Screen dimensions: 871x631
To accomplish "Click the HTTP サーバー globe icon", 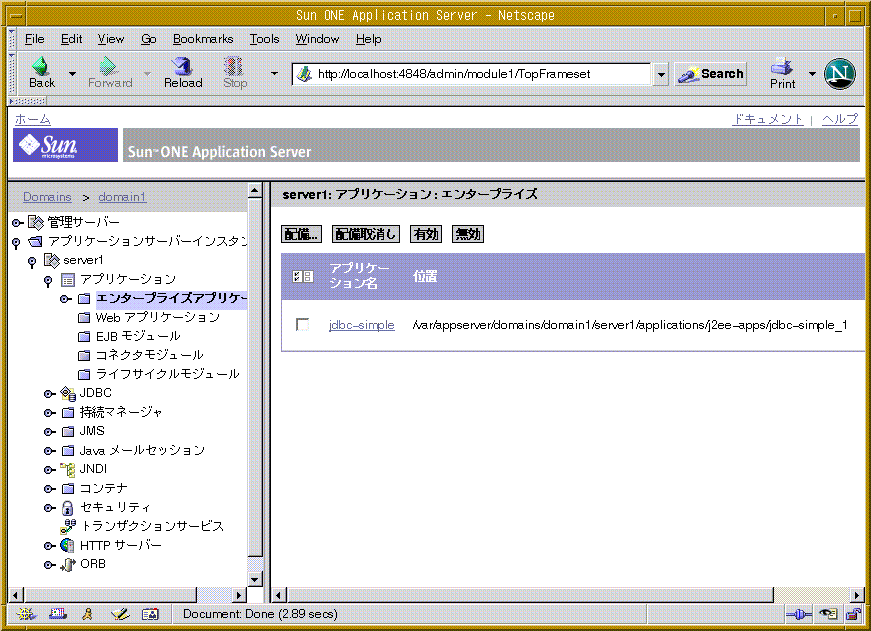I will click(x=68, y=545).
